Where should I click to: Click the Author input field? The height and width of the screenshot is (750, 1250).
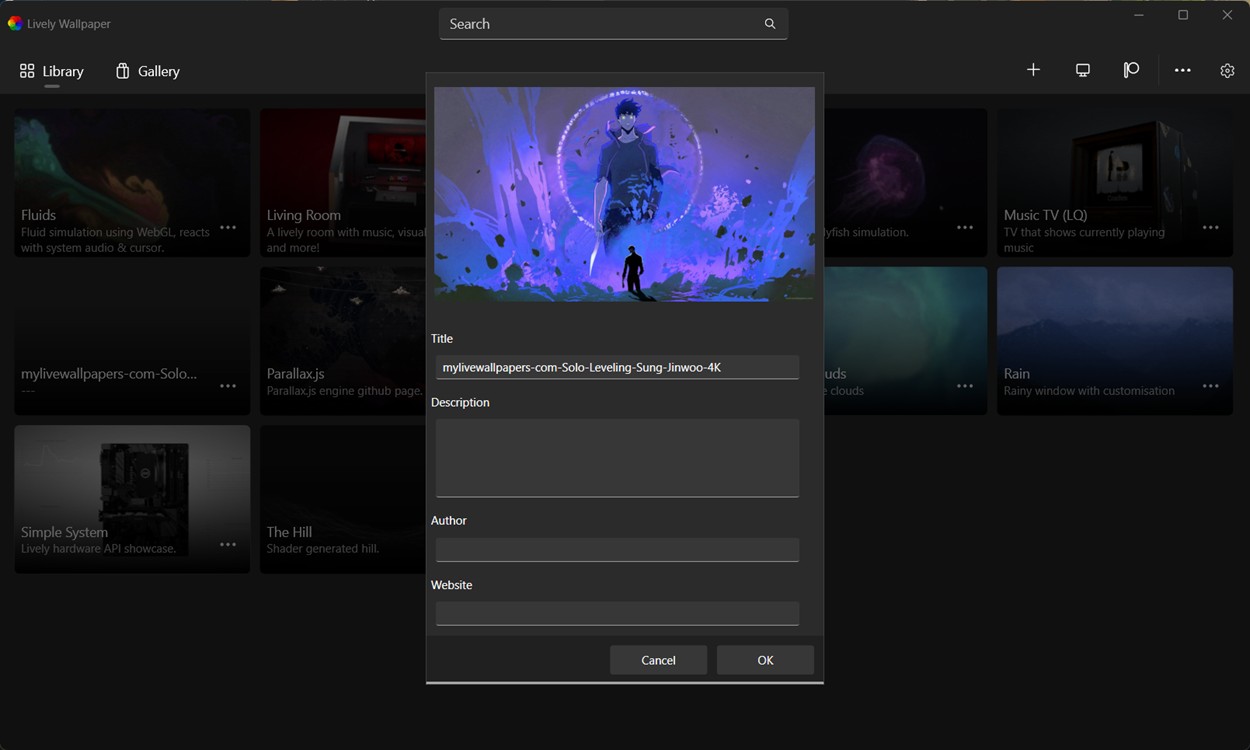(617, 549)
